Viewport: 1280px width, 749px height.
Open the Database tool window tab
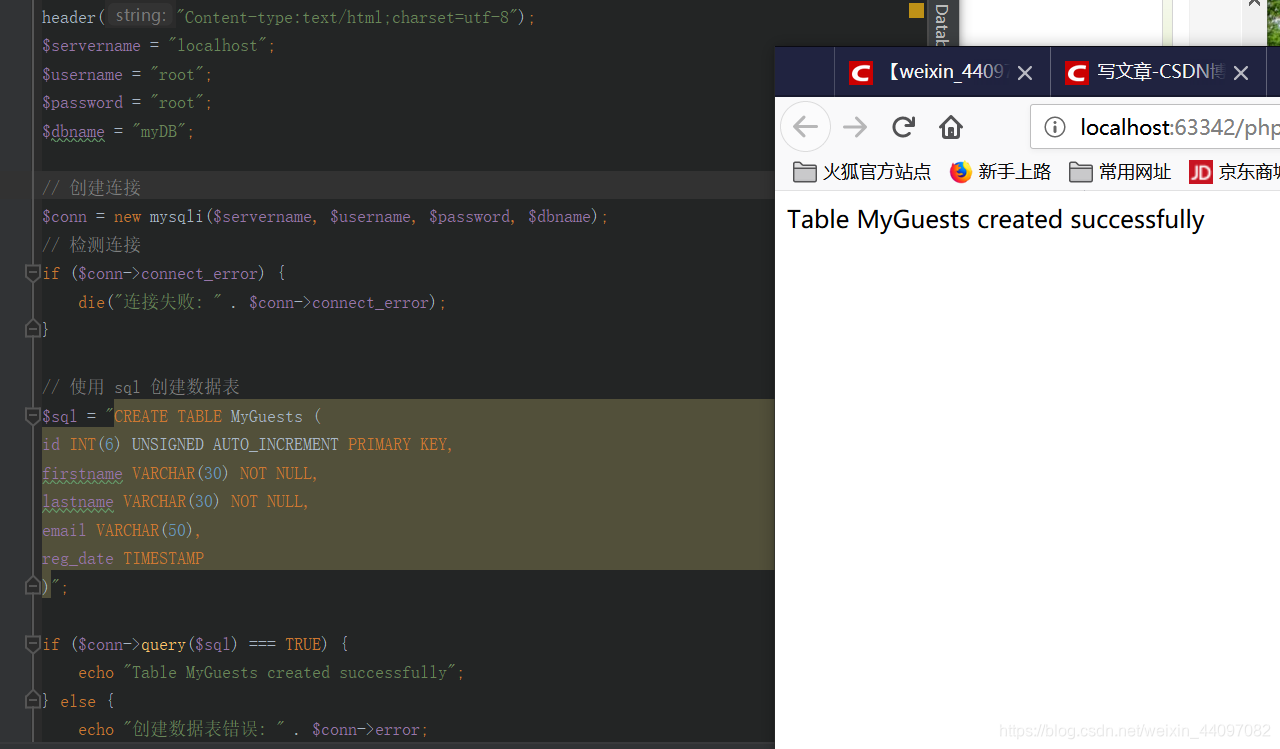(942, 24)
